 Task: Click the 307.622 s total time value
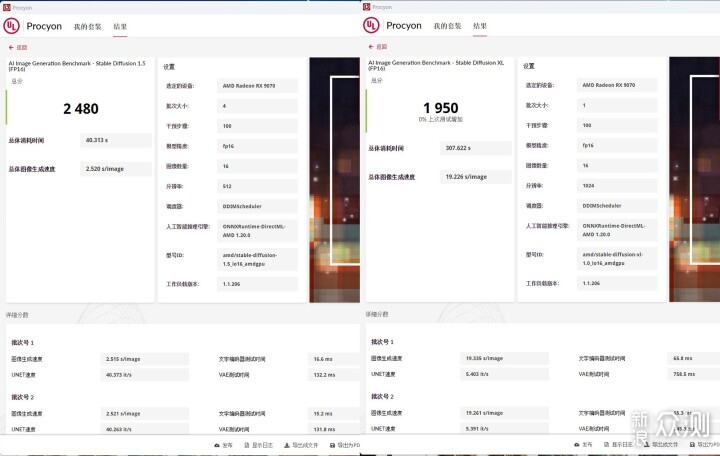coord(476,148)
